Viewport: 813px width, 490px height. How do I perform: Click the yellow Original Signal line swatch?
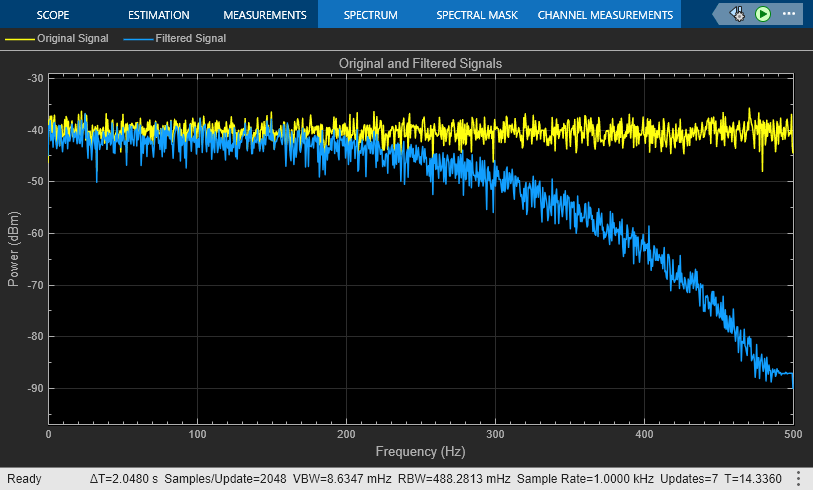tap(19, 39)
